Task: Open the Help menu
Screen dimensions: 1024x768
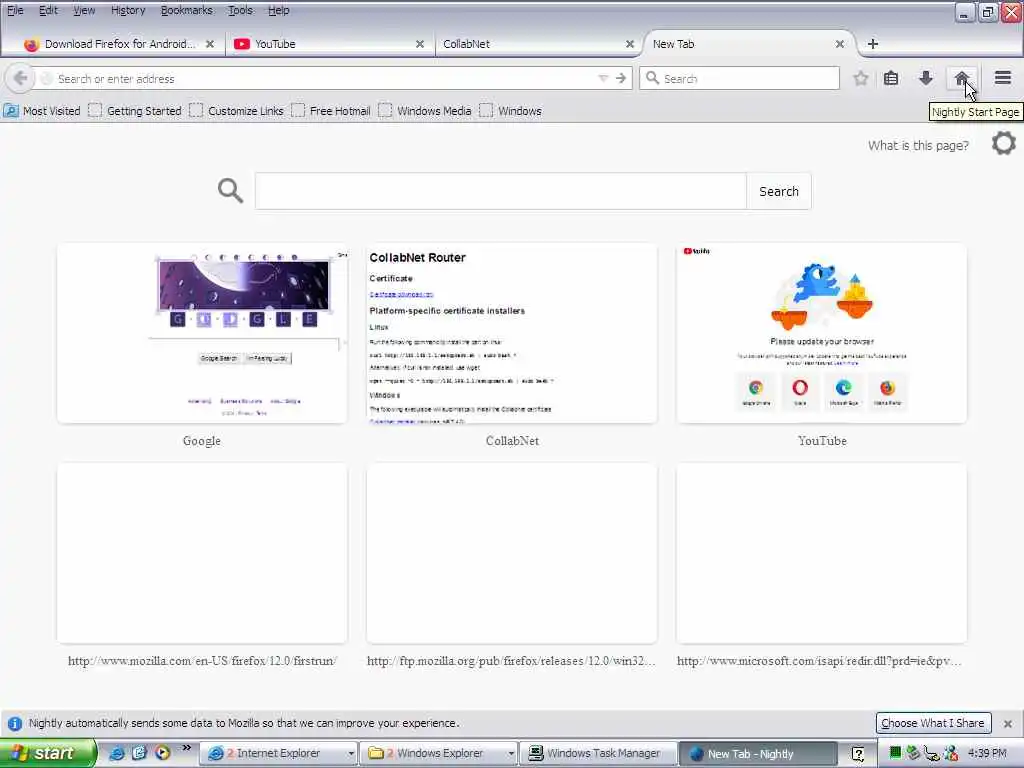Action: (x=278, y=10)
